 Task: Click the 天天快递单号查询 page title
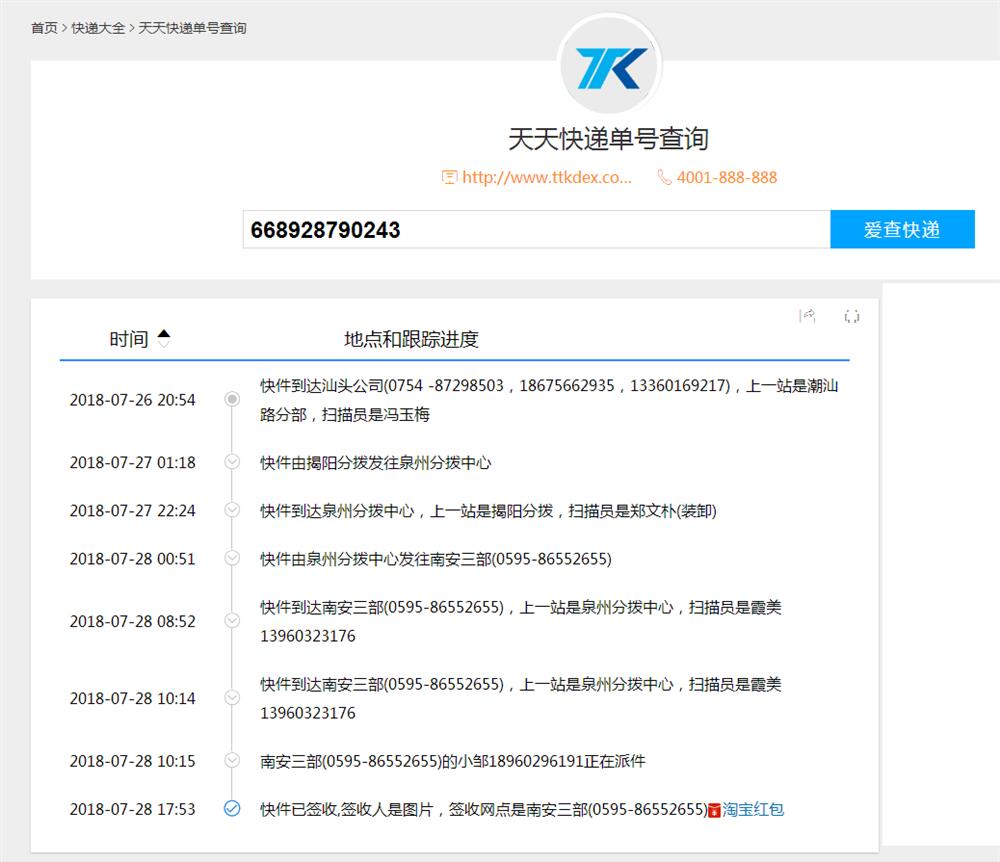point(608,139)
